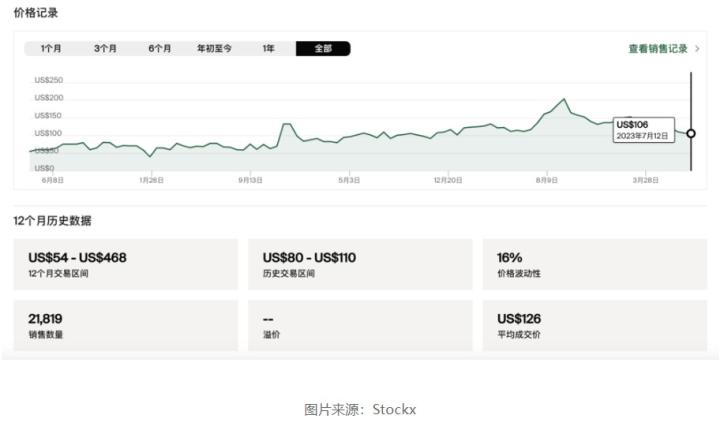Click the 12个月交易区间 stat card
The height and width of the screenshot is (430, 720).
click(x=126, y=264)
